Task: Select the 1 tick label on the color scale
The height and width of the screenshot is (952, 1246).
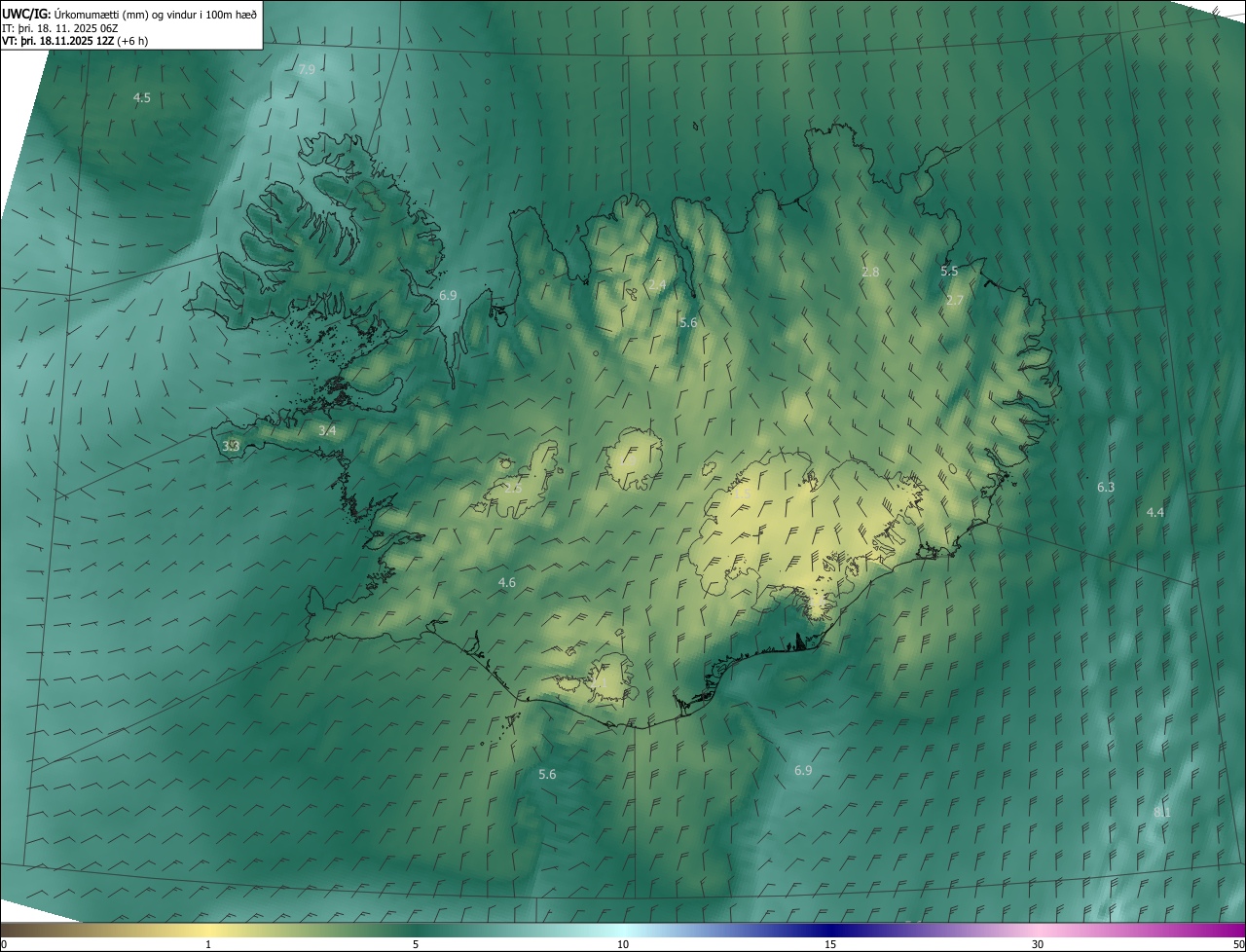Action: coord(208,944)
